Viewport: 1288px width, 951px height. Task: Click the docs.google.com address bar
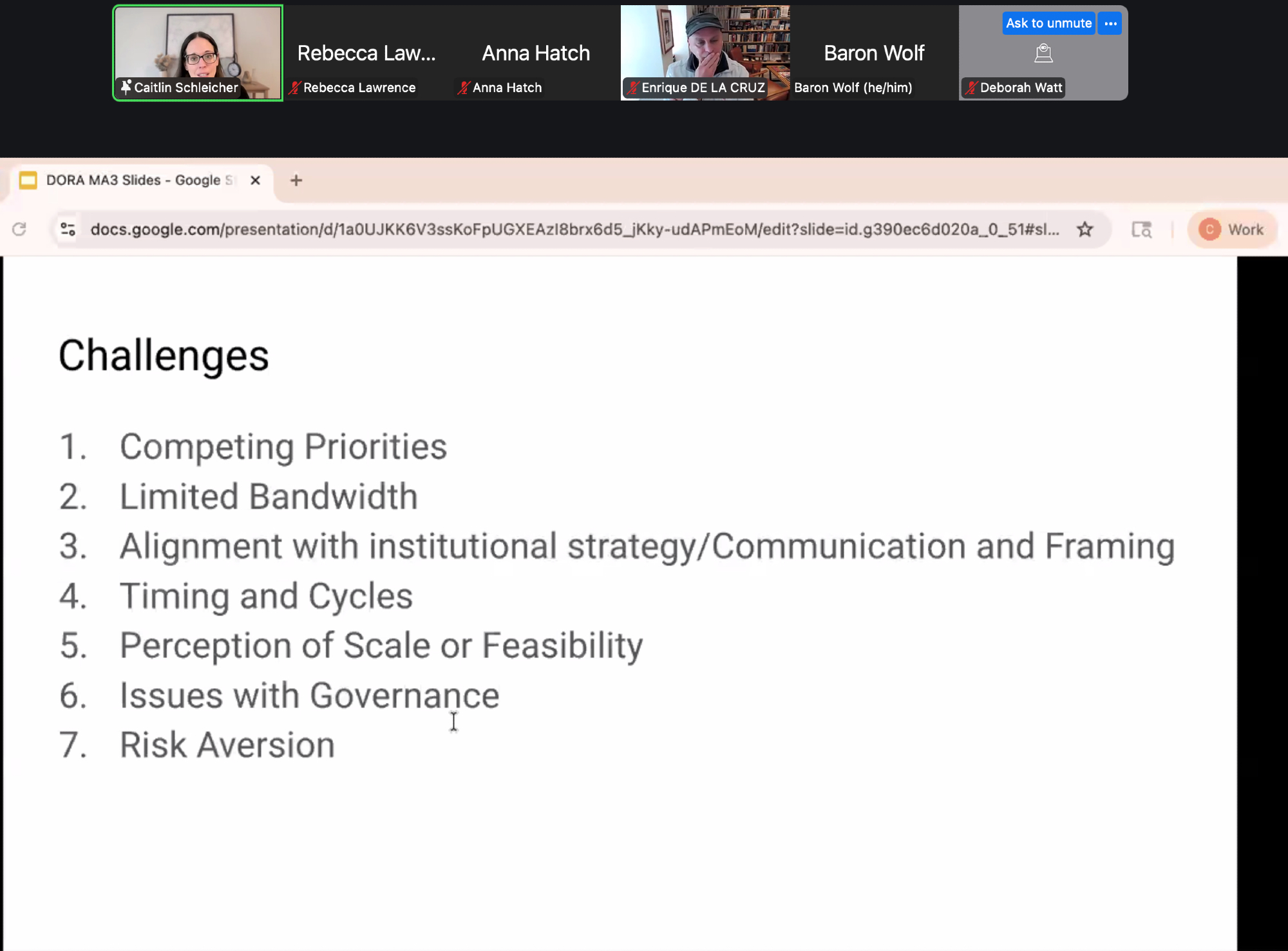573,229
